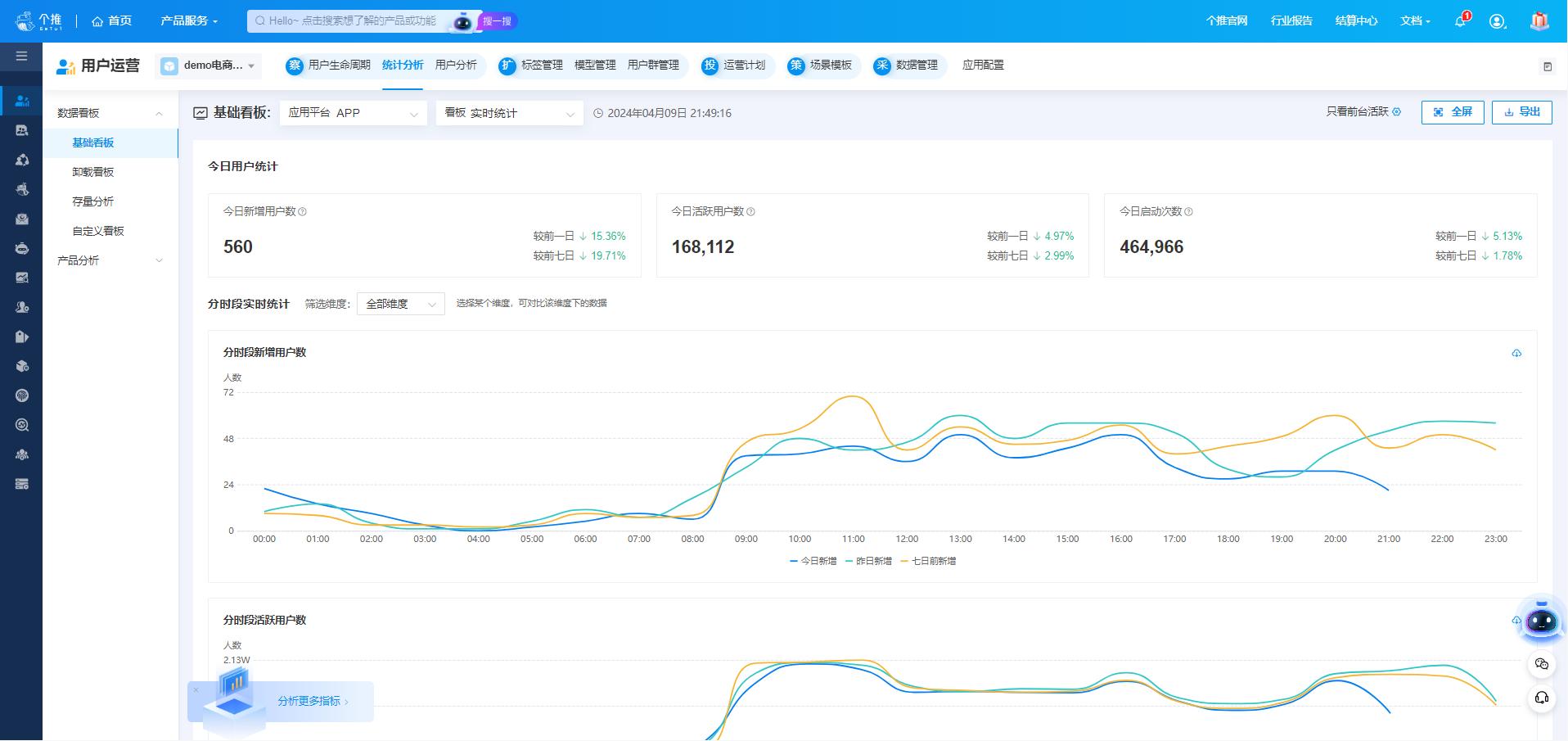Open the server stack icon in dark sidebar
This screenshot has height=741, width=1568.
(22, 484)
